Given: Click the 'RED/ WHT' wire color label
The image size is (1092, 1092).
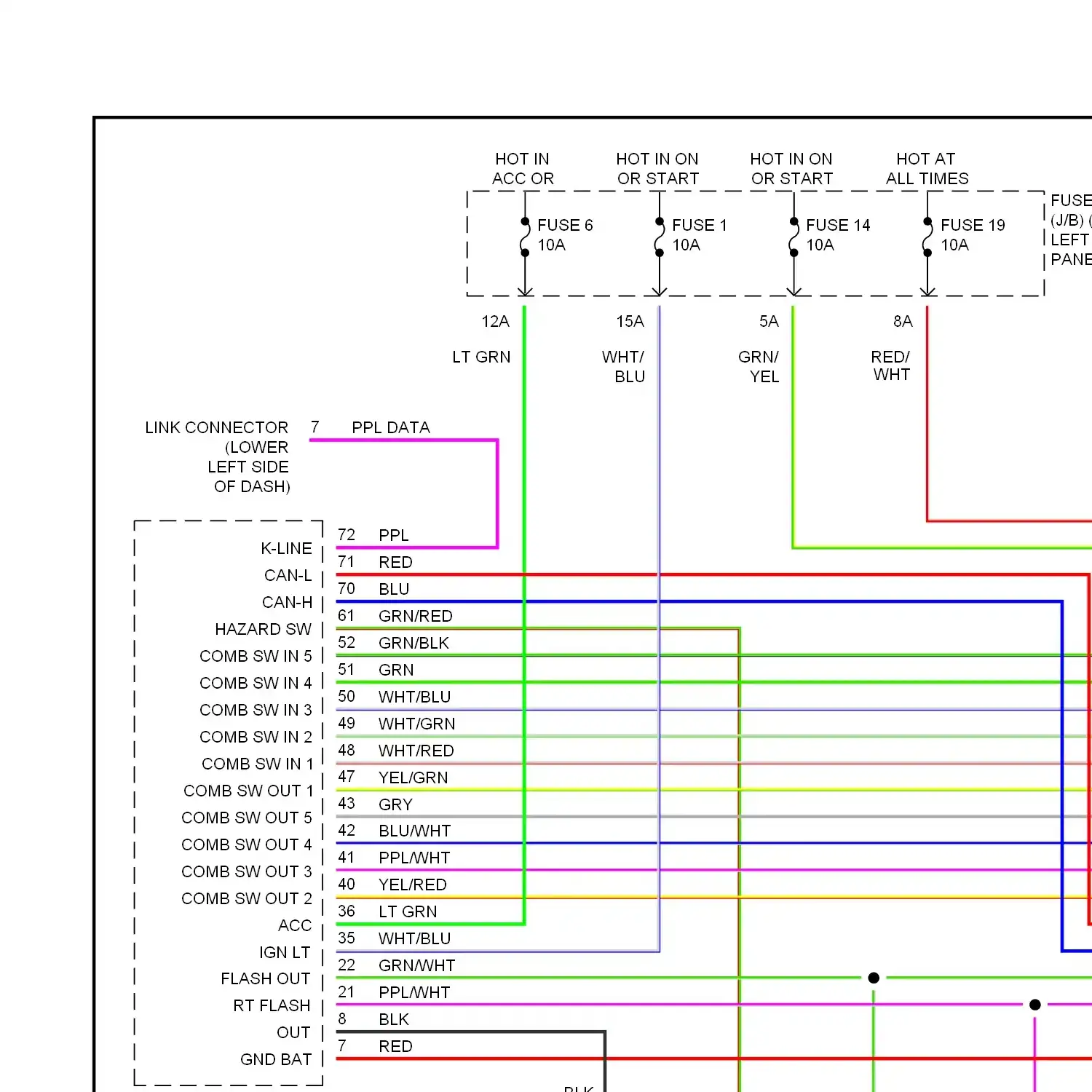Looking at the screenshot, I should click(891, 366).
